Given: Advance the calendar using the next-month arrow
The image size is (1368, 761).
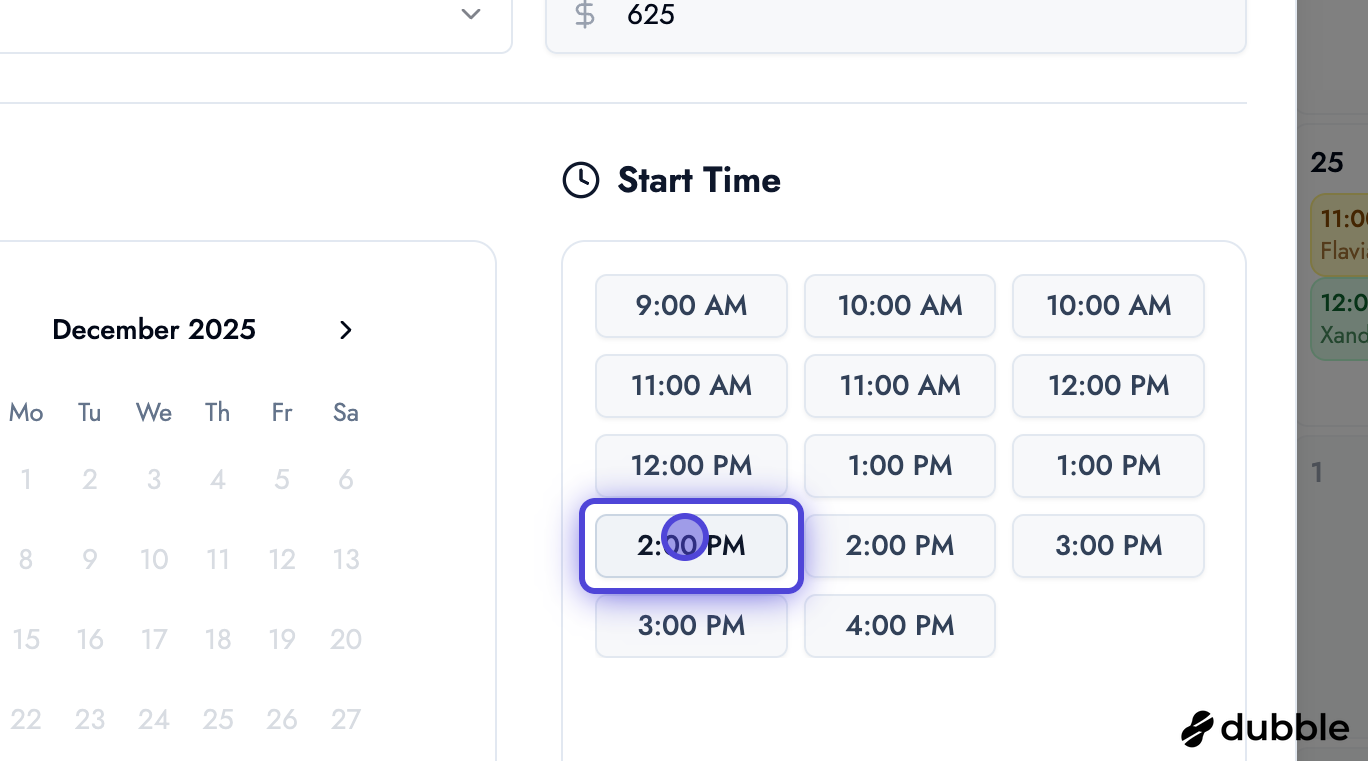Looking at the screenshot, I should (345, 330).
